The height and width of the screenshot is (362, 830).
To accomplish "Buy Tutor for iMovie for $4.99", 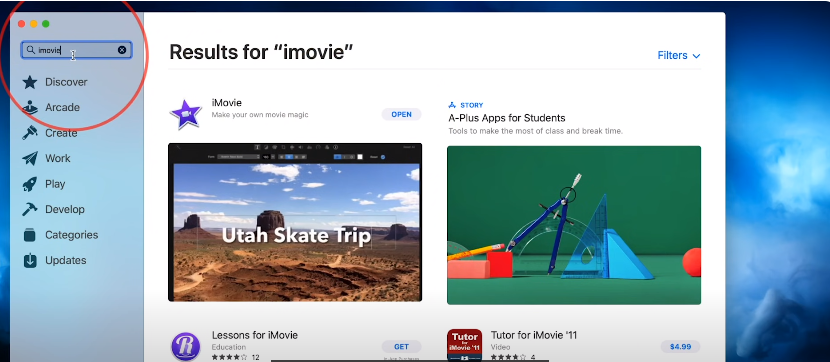I will point(680,347).
